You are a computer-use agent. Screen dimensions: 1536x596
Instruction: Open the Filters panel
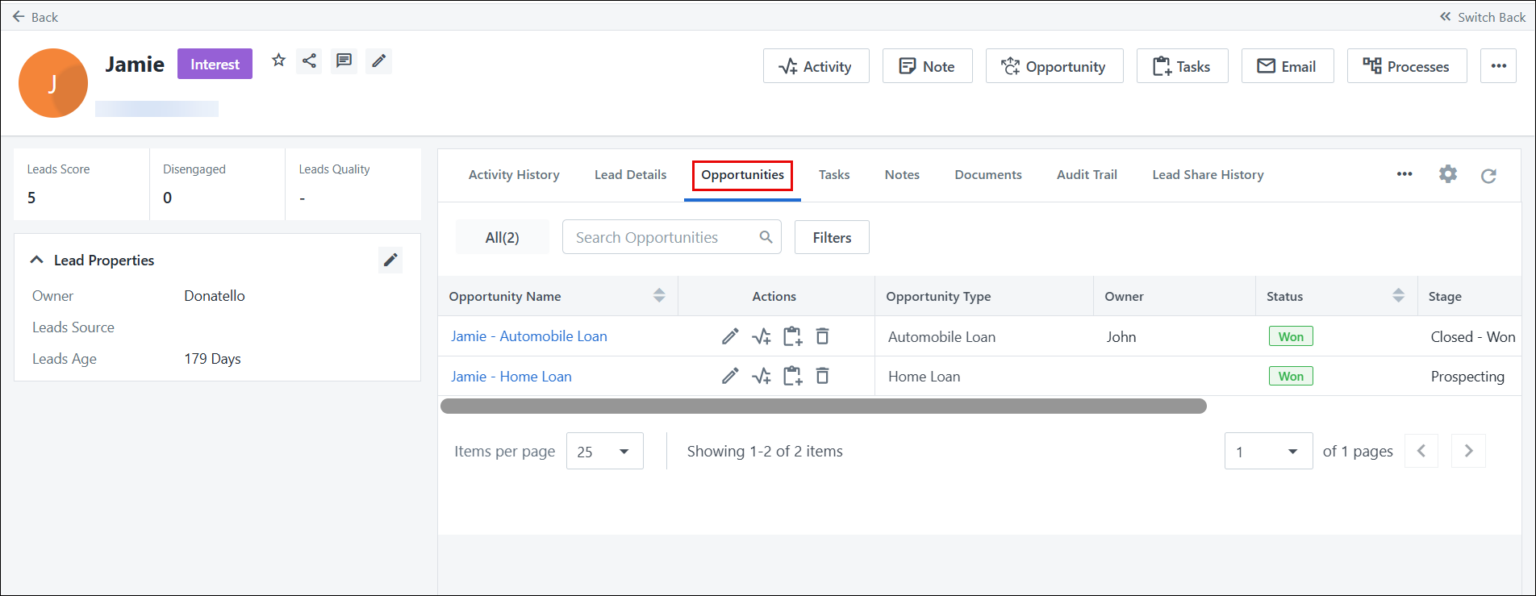tap(831, 237)
